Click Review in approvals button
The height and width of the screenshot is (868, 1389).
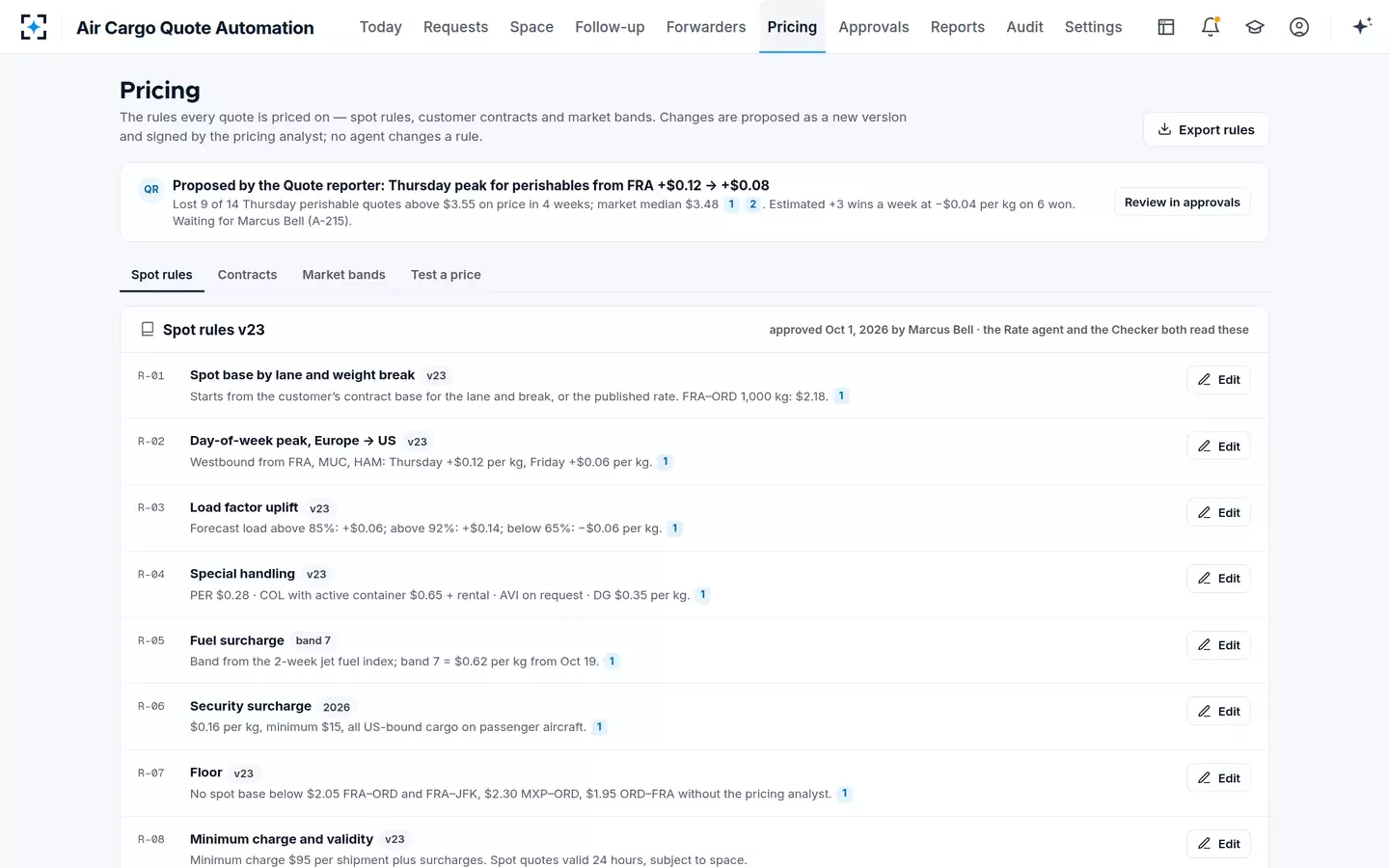pos(1183,203)
